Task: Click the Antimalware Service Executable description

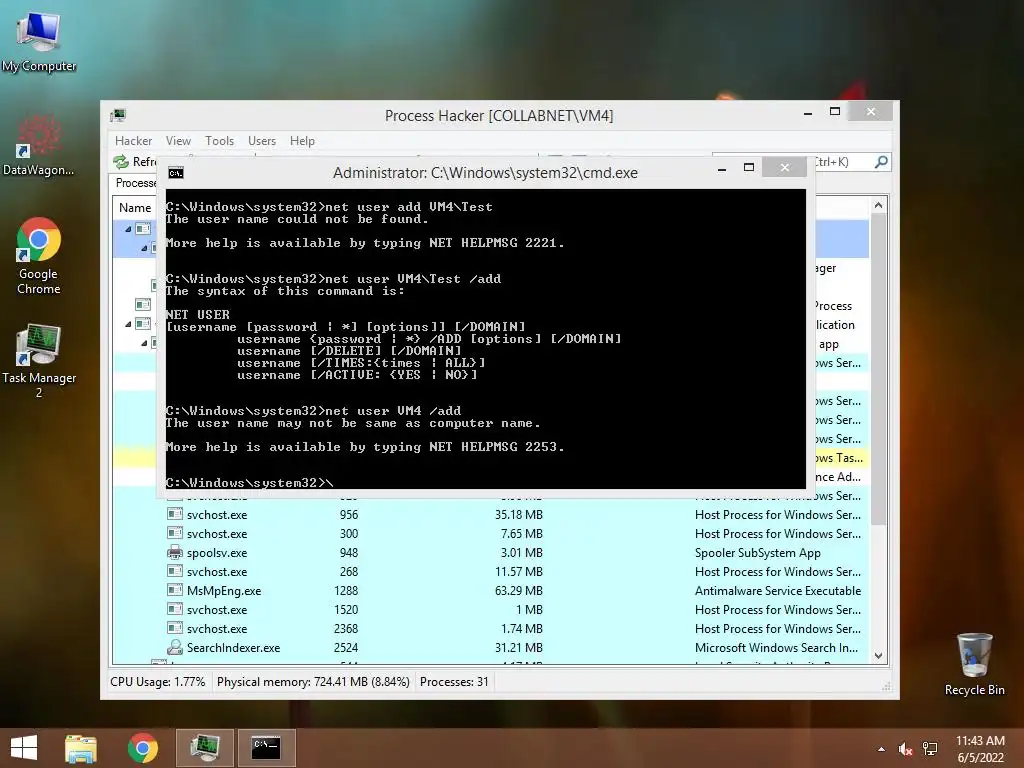Action: click(778, 590)
